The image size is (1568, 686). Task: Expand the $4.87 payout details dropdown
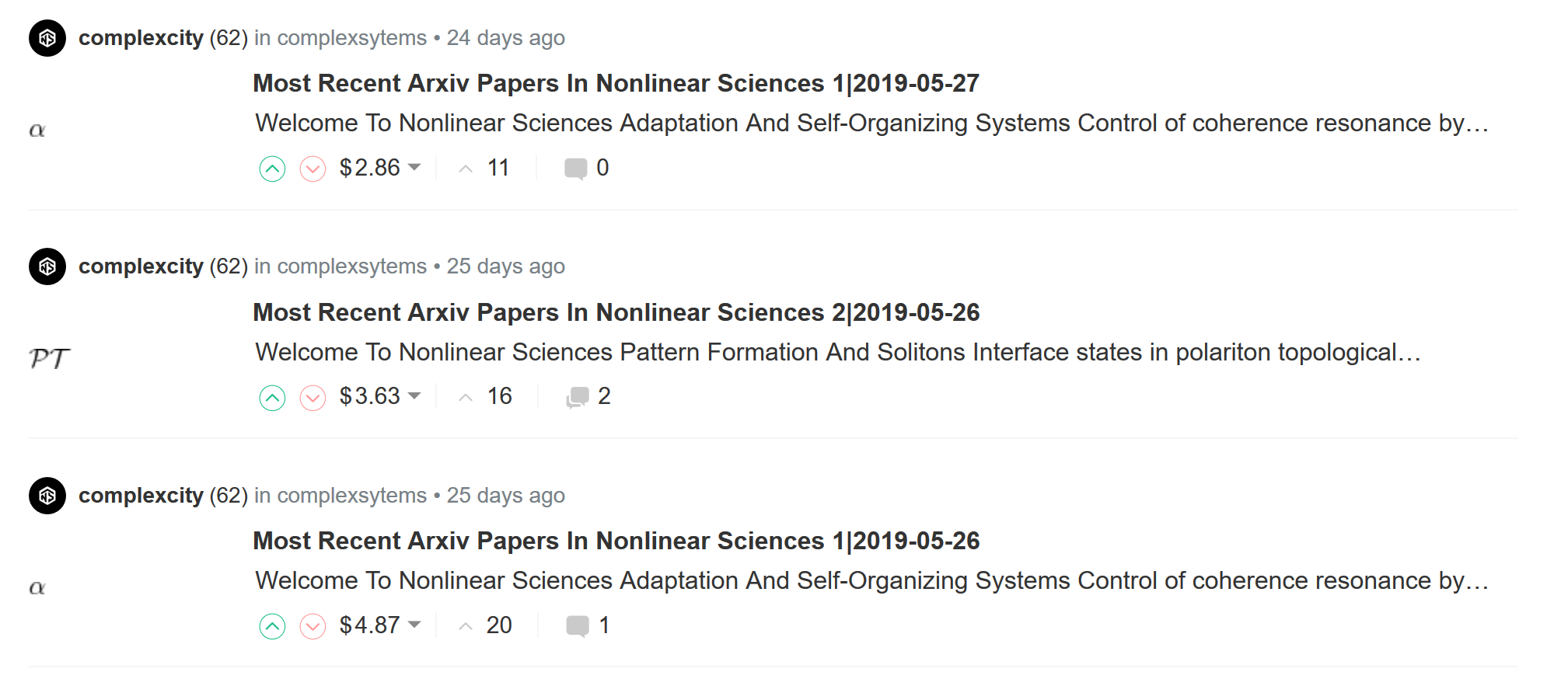click(x=414, y=625)
